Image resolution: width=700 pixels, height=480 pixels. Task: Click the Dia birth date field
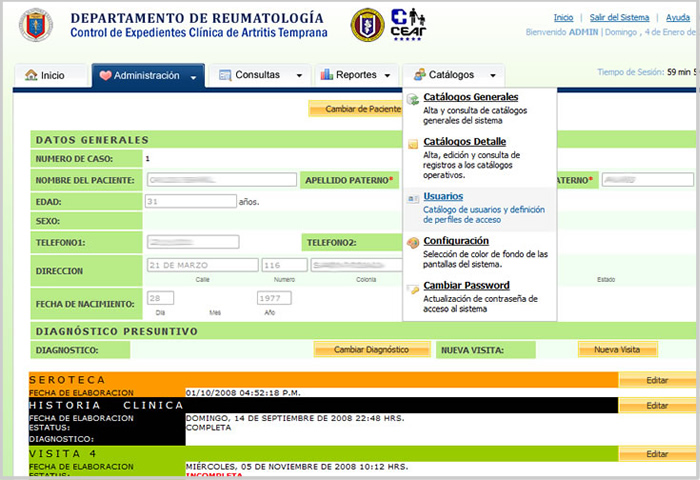pyautogui.click(x=160, y=298)
